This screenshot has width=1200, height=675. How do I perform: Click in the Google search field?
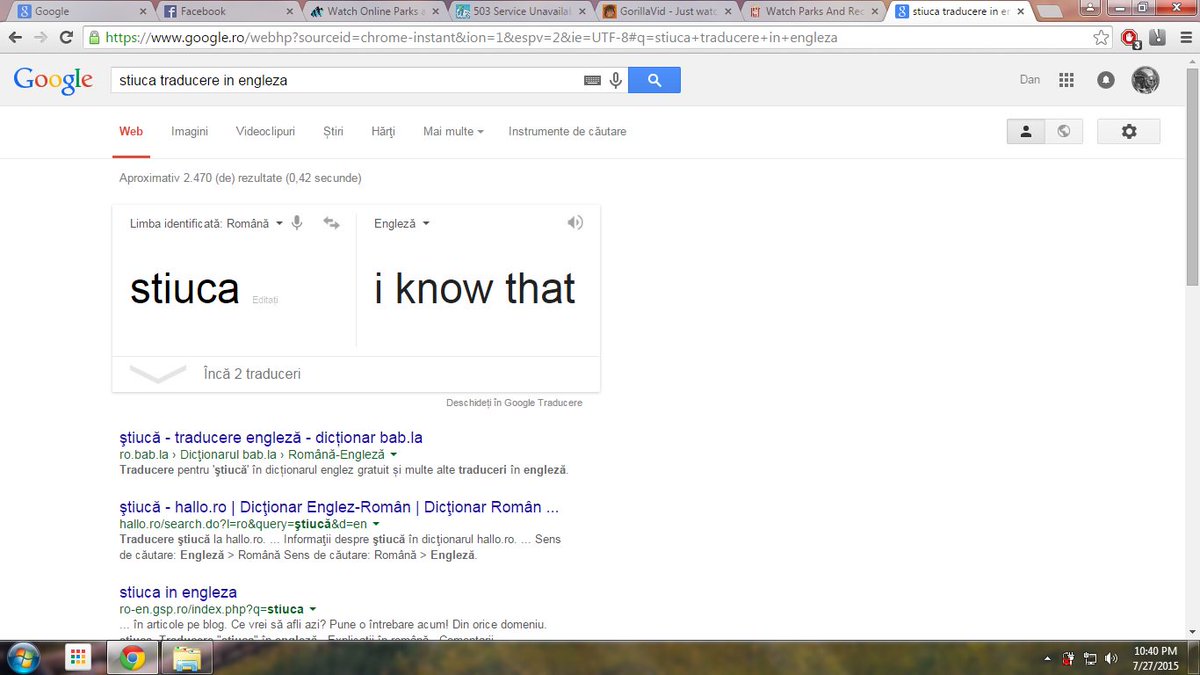[x=347, y=80]
